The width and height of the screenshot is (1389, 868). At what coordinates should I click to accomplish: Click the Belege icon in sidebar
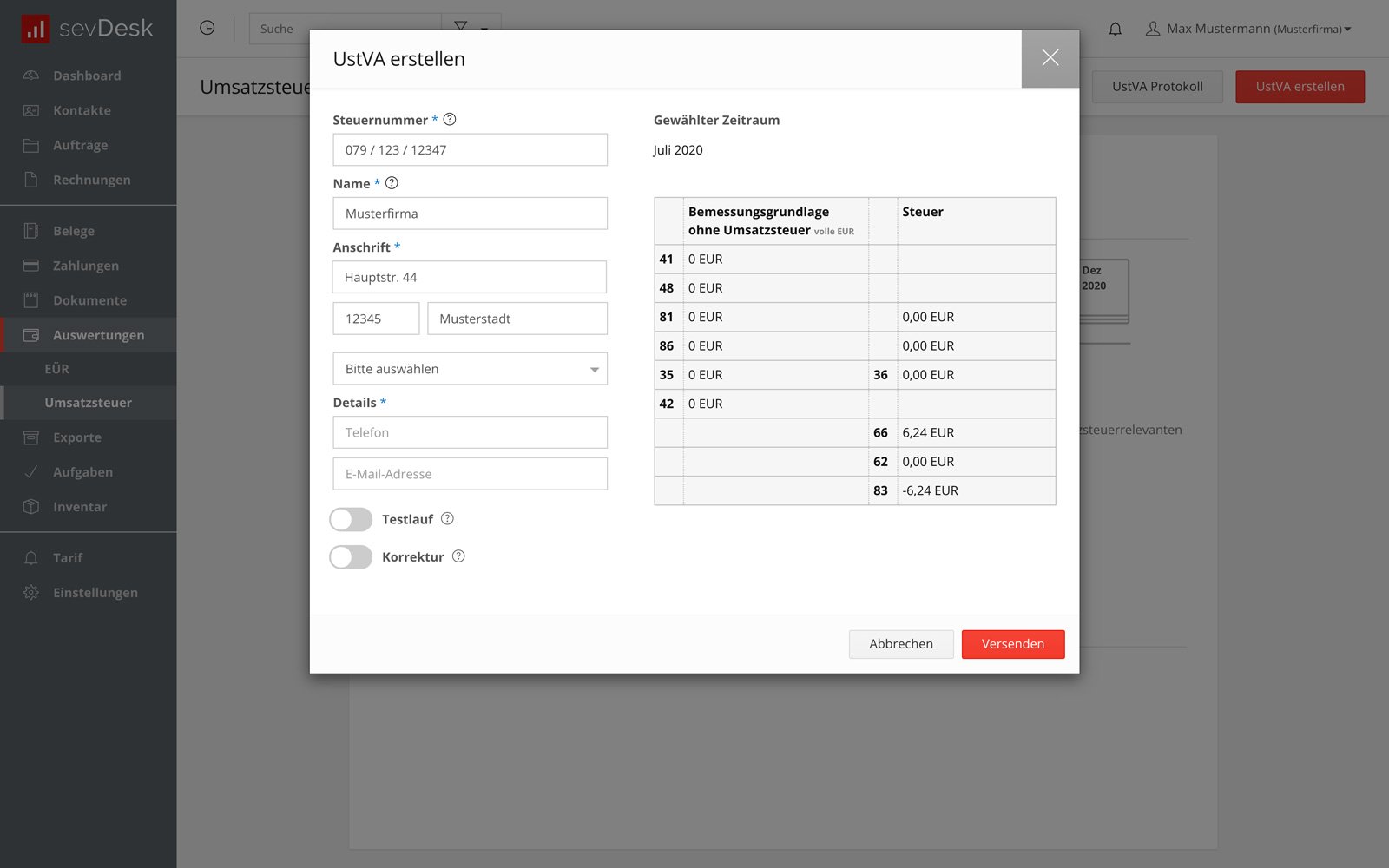point(31,231)
